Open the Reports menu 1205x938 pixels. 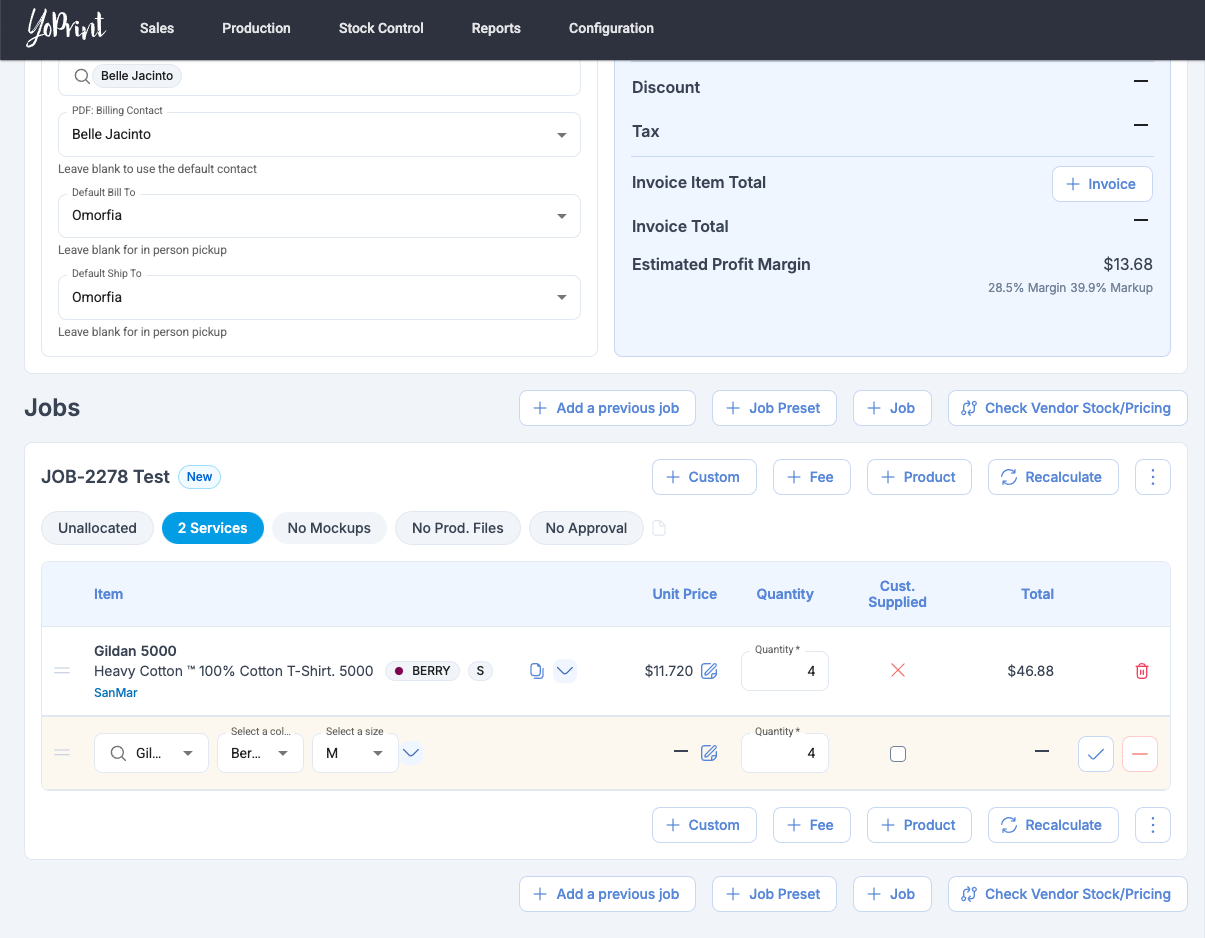coord(496,28)
